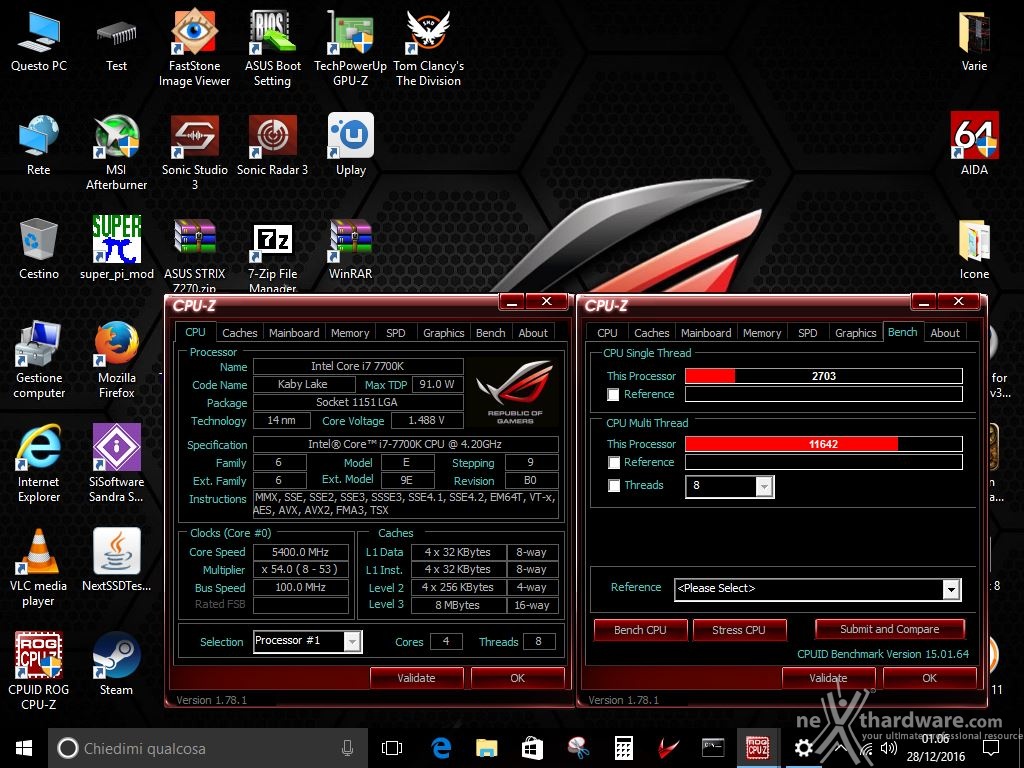Open Graphics tab in right CPU-Z window
This screenshot has width=1024, height=768.
click(856, 333)
